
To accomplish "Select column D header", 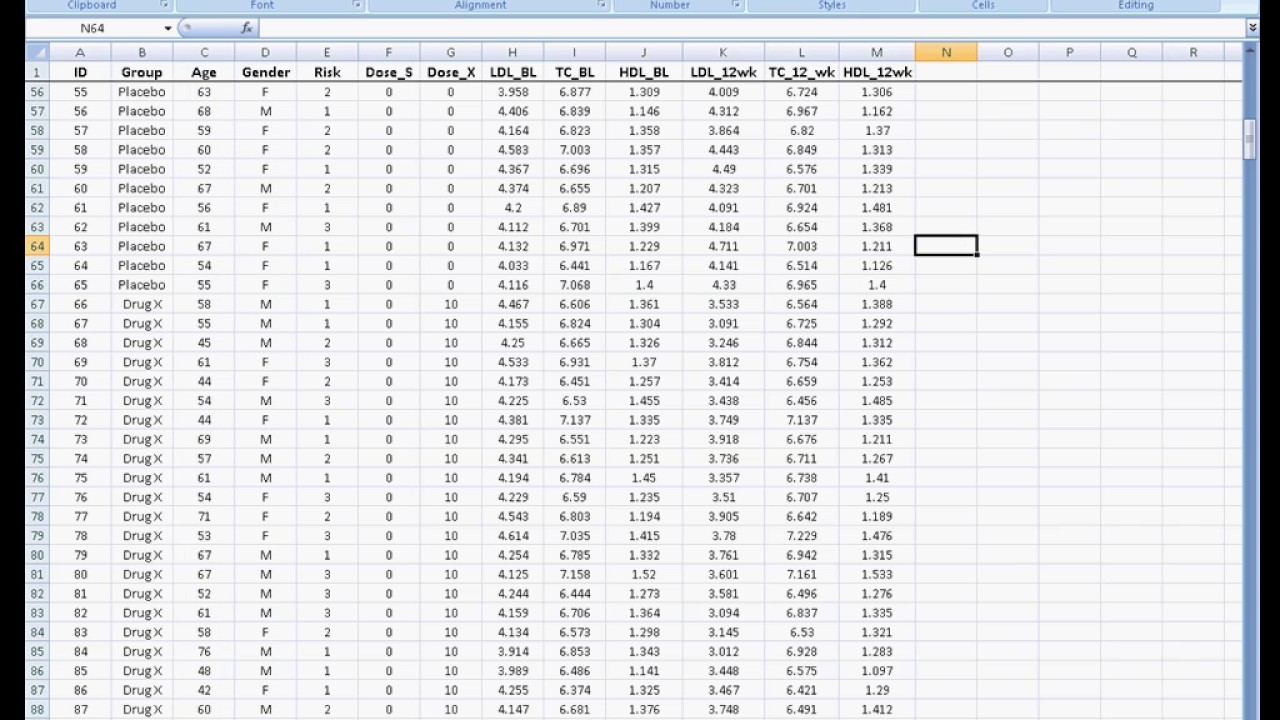I will tap(265, 52).
